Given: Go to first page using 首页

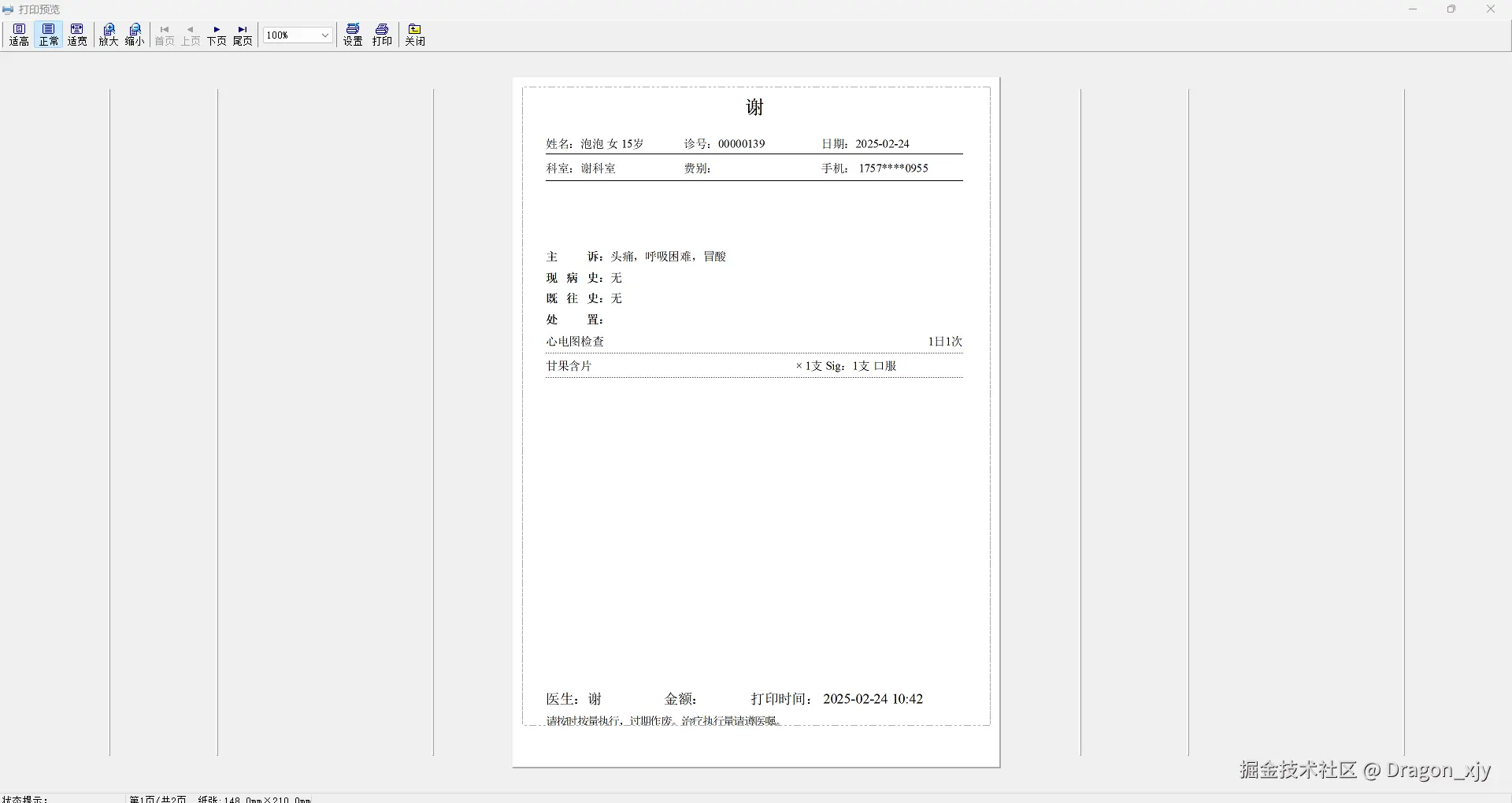Looking at the screenshot, I should tap(165, 35).
